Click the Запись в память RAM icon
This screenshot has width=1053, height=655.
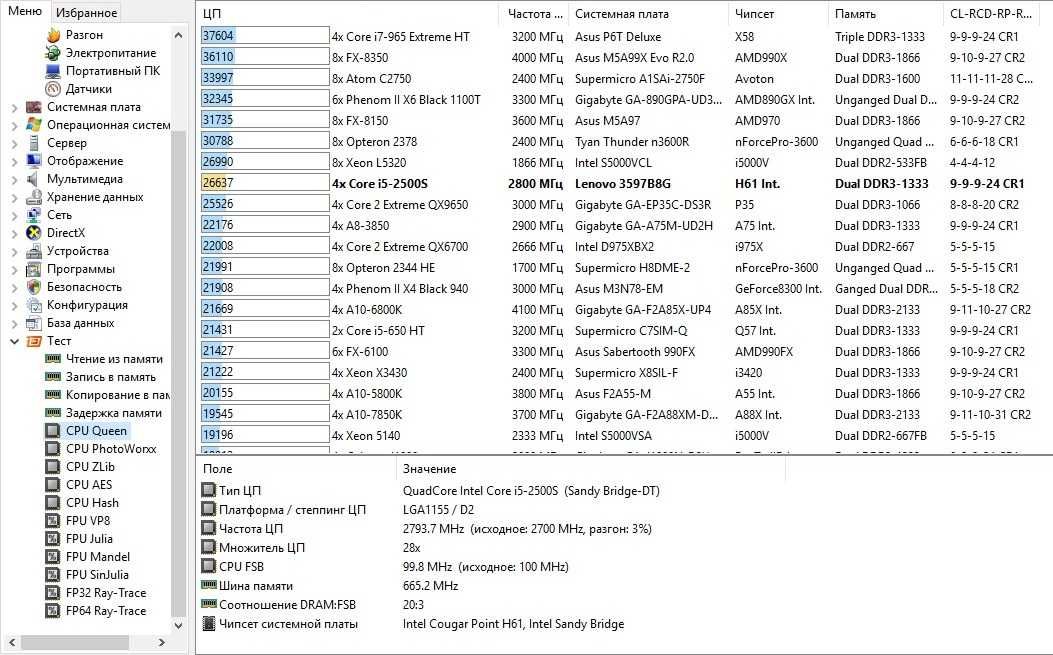click(x=53, y=377)
